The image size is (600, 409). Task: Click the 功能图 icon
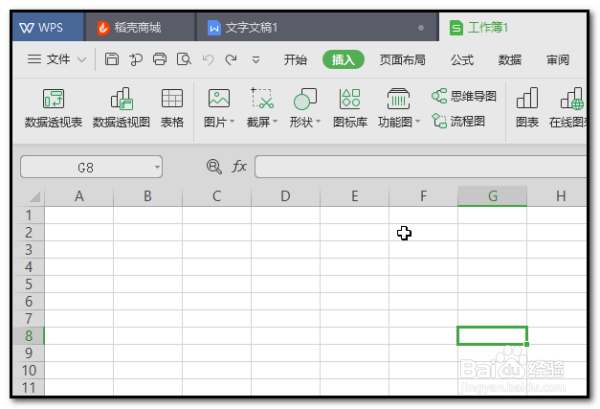398,99
